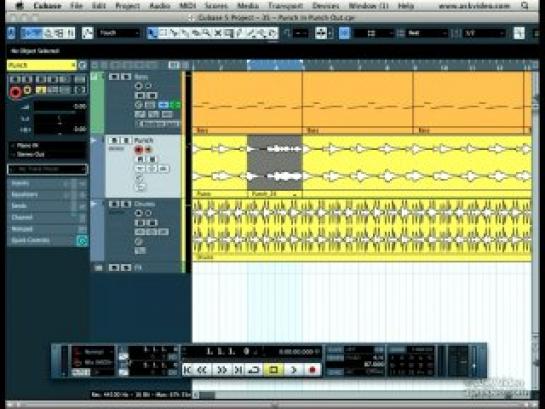Solo the Drums track
Image resolution: width=545 pixels, height=409 pixels.
coord(126,204)
